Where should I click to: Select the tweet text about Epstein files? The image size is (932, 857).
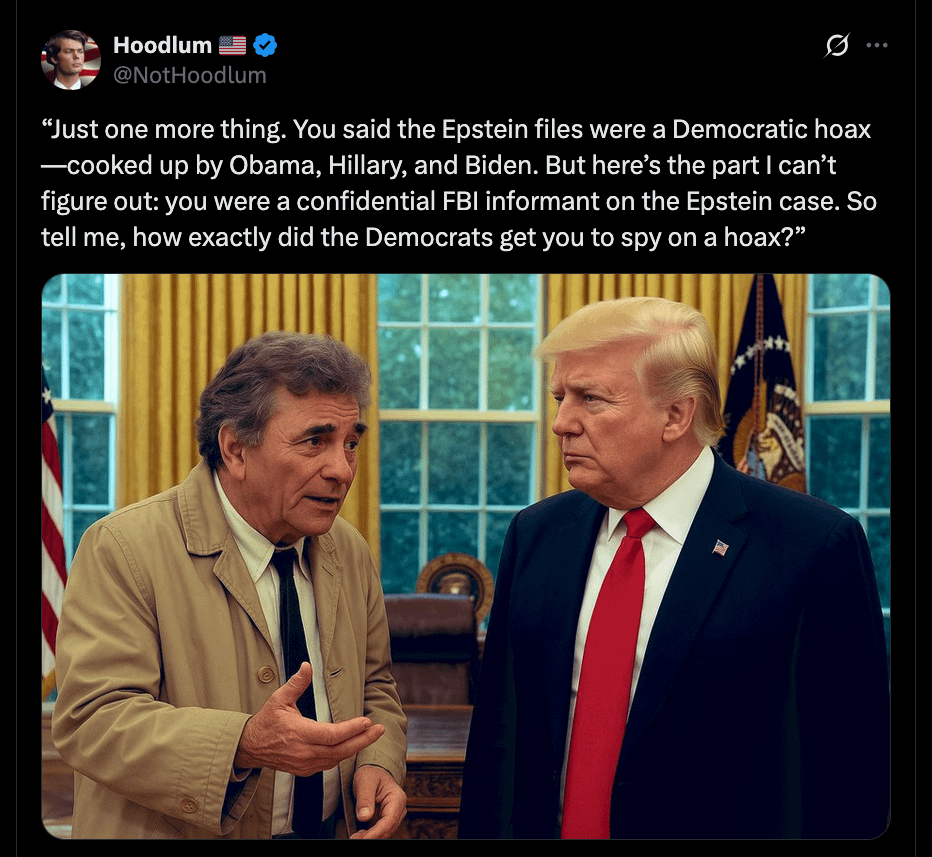coord(459,183)
